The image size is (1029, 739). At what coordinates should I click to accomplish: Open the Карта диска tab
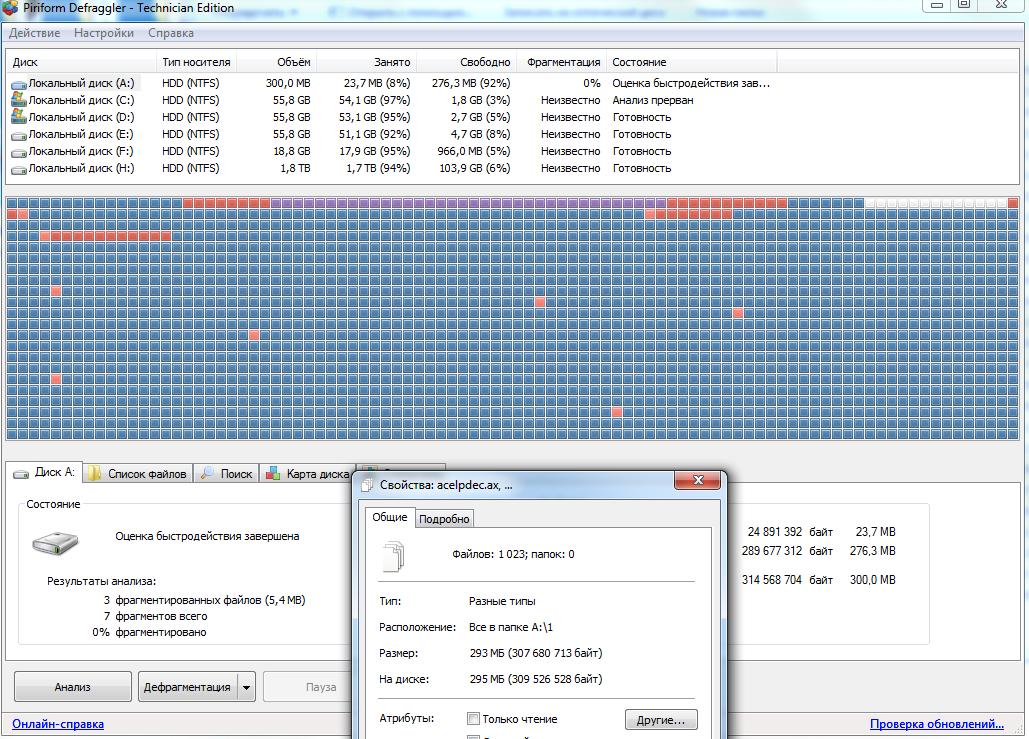(x=307, y=473)
